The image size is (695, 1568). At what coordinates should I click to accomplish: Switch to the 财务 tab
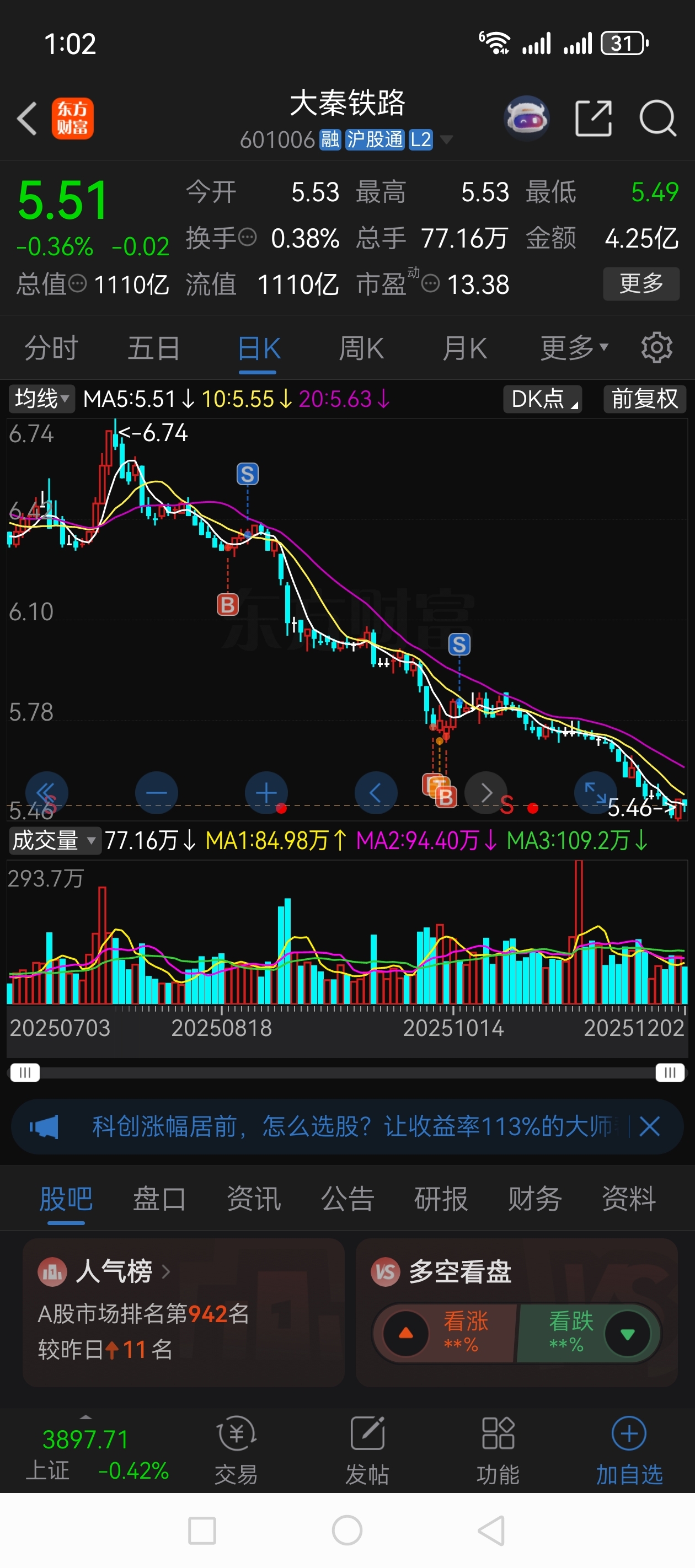pos(535,1199)
